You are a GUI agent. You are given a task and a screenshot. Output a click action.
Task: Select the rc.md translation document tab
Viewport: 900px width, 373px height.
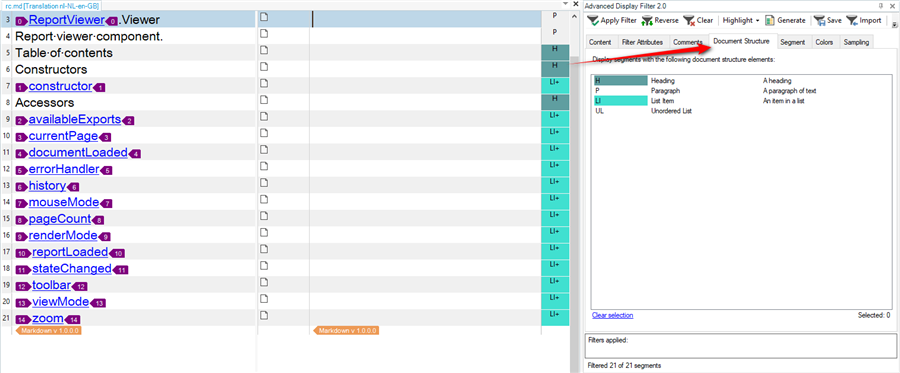(52, 5)
